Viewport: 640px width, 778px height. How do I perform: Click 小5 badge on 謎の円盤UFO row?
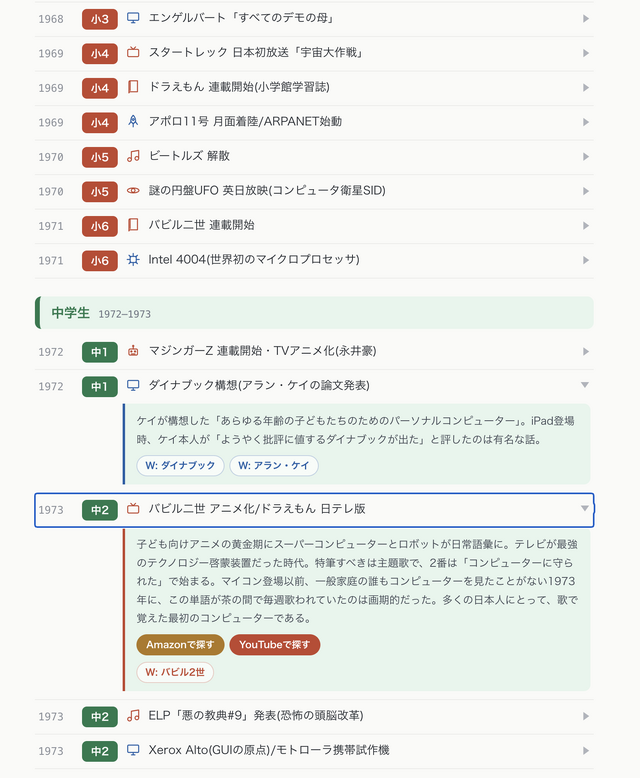100,192
